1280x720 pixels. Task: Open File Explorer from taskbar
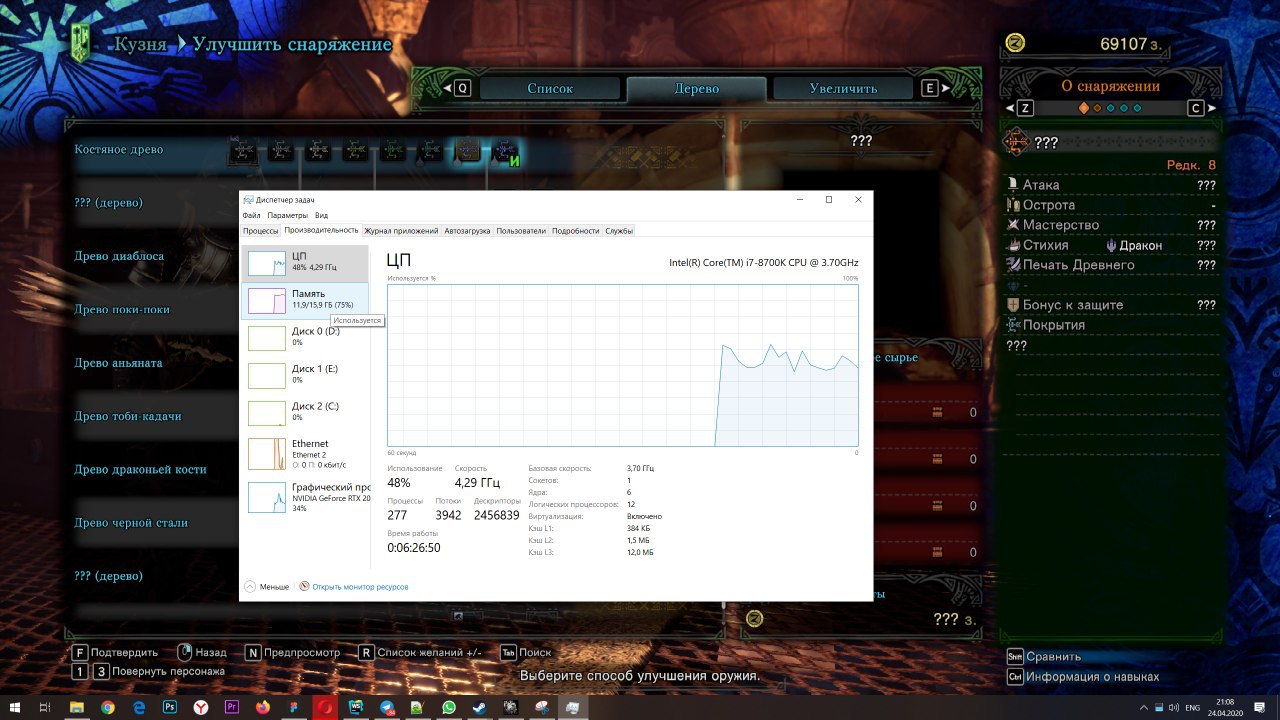tap(76, 707)
